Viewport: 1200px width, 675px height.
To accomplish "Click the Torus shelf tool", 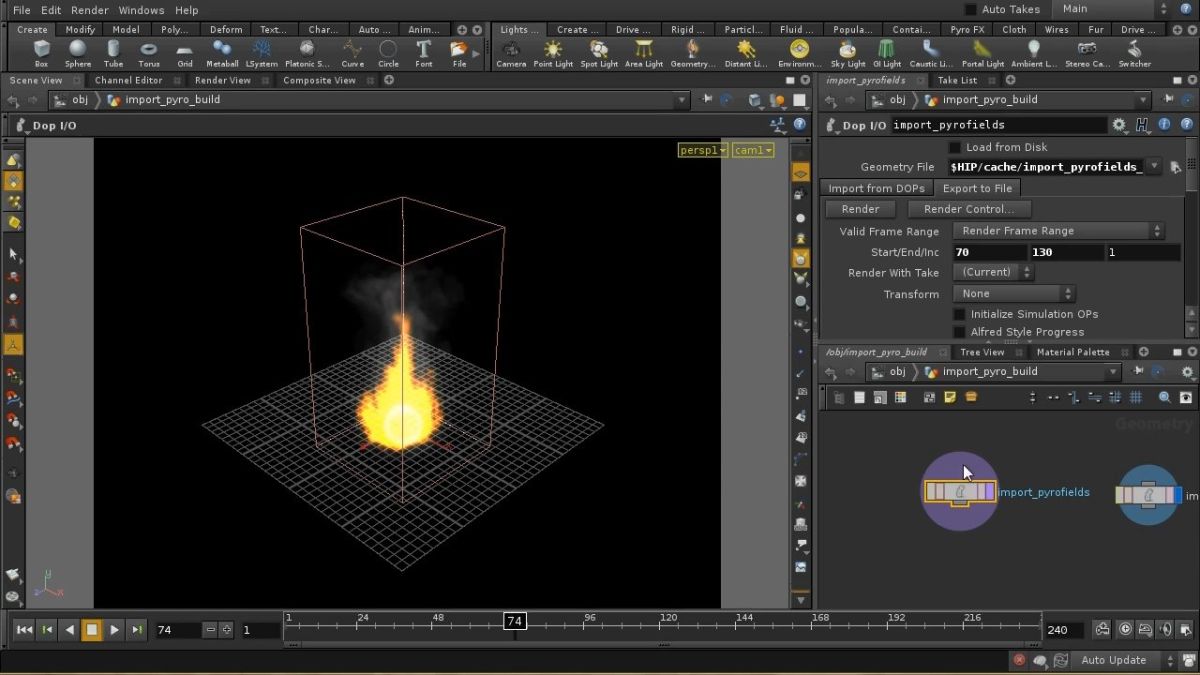I will [x=149, y=52].
